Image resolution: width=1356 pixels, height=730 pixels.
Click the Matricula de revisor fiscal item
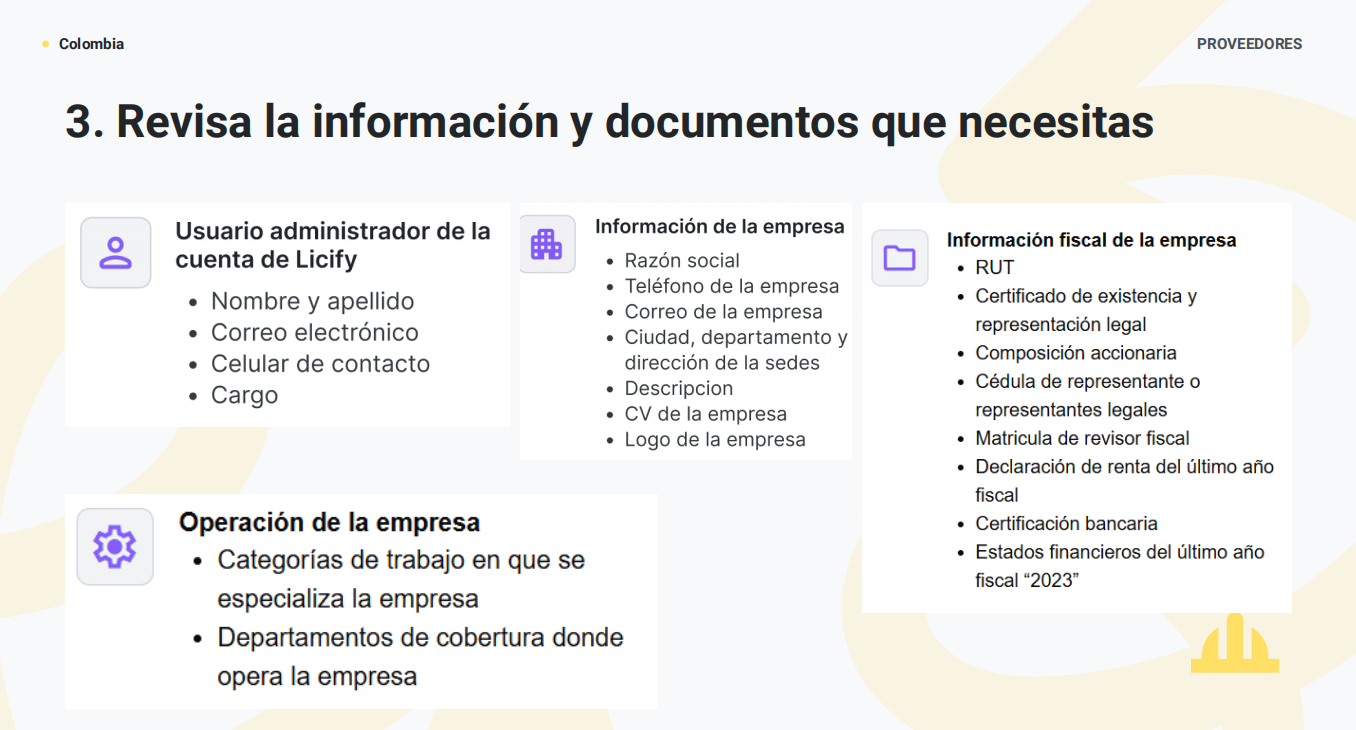point(1083,438)
